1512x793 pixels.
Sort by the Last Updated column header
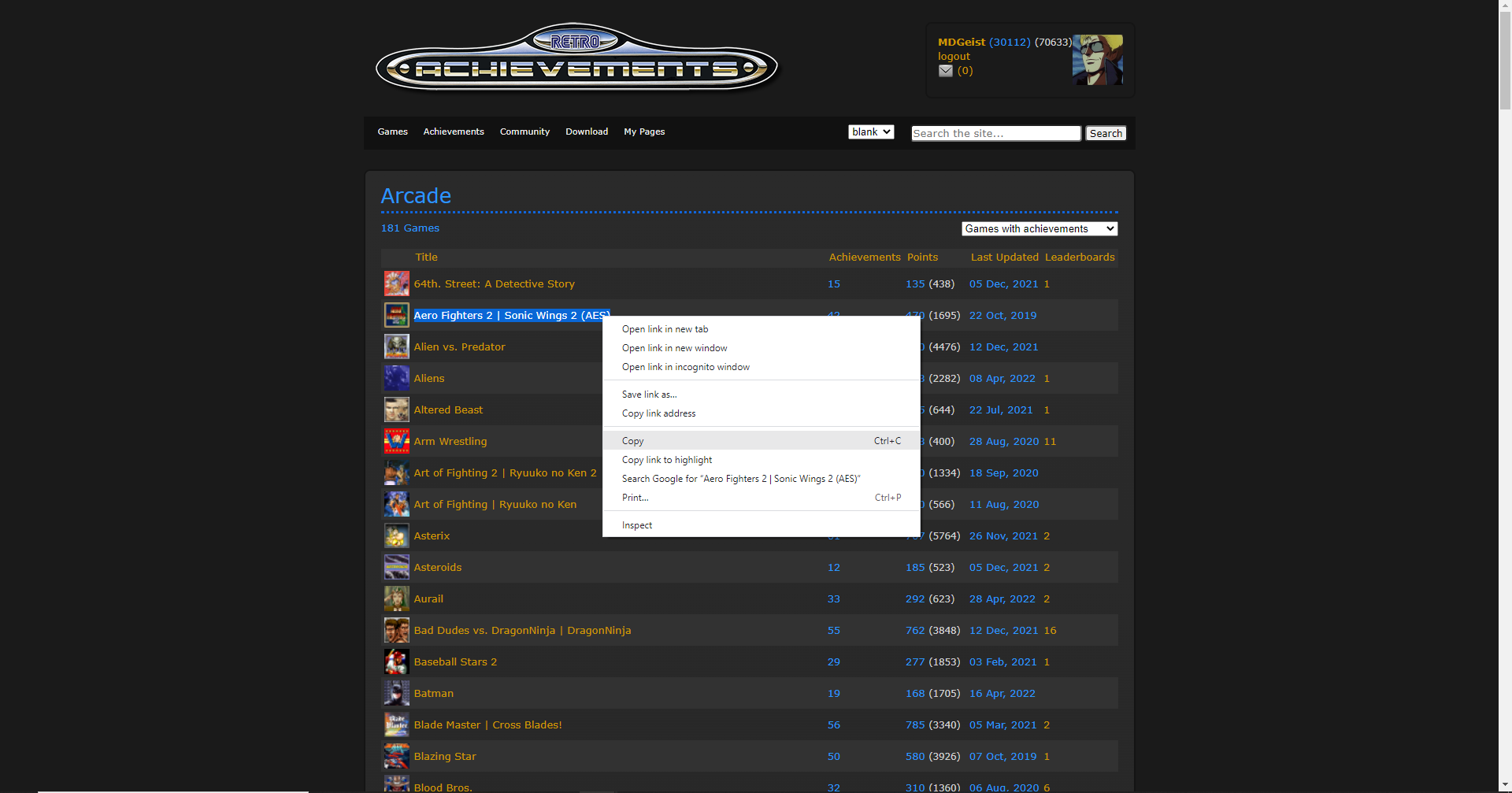(1005, 258)
